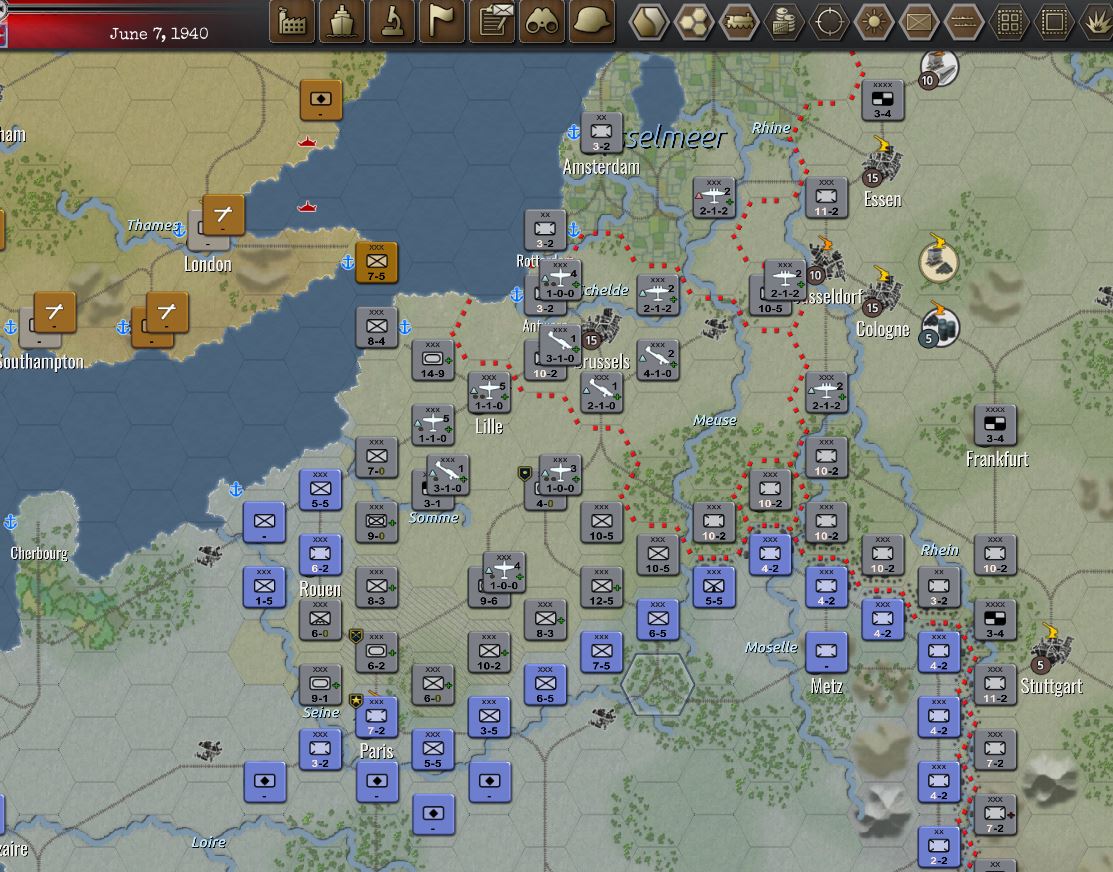This screenshot has width=1113, height=872.
Task: Select the orange garrison unit in East Anglia
Action: [321, 100]
